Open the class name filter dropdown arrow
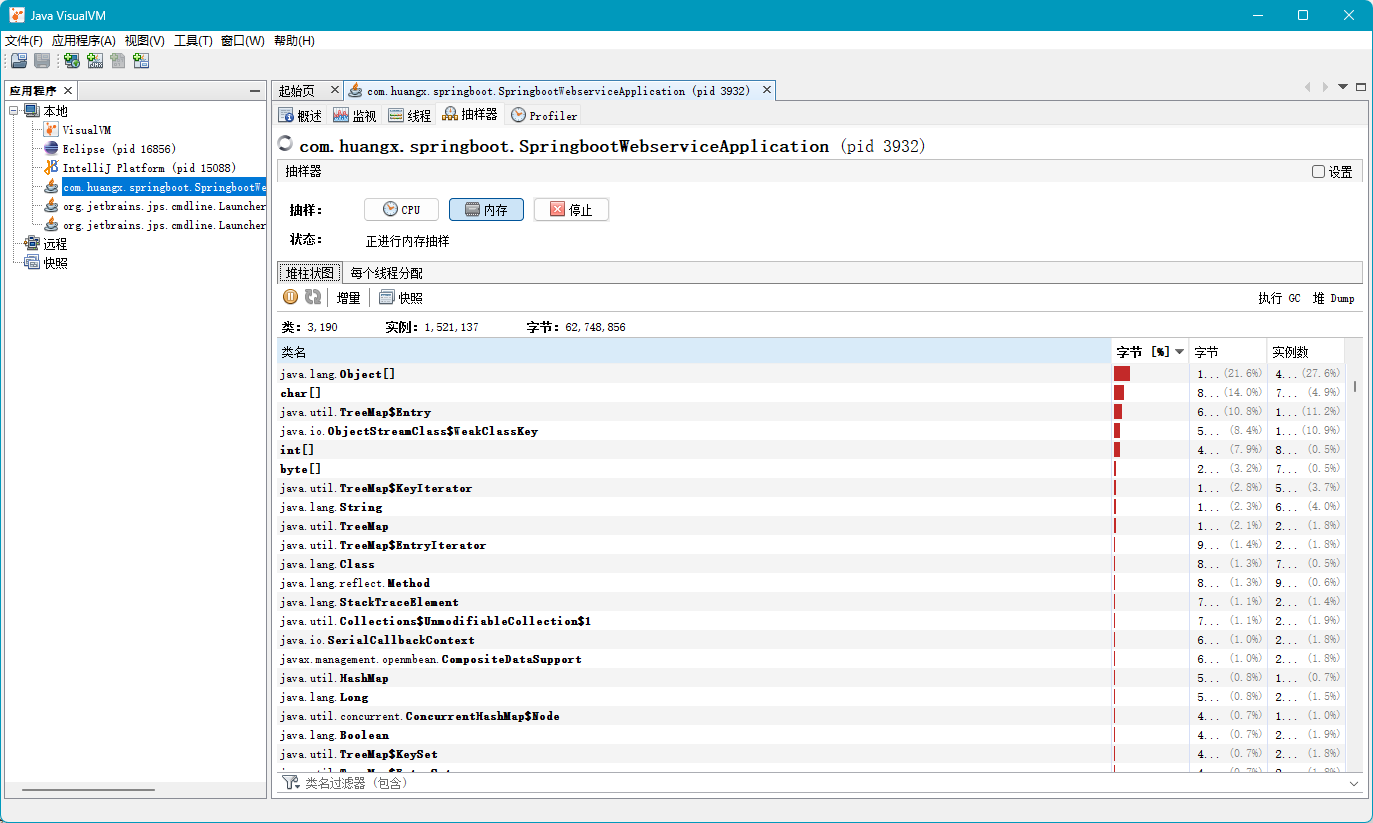 (x=1354, y=784)
